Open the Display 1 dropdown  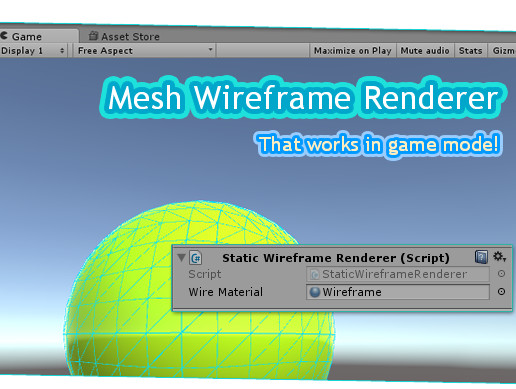pos(33,51)
